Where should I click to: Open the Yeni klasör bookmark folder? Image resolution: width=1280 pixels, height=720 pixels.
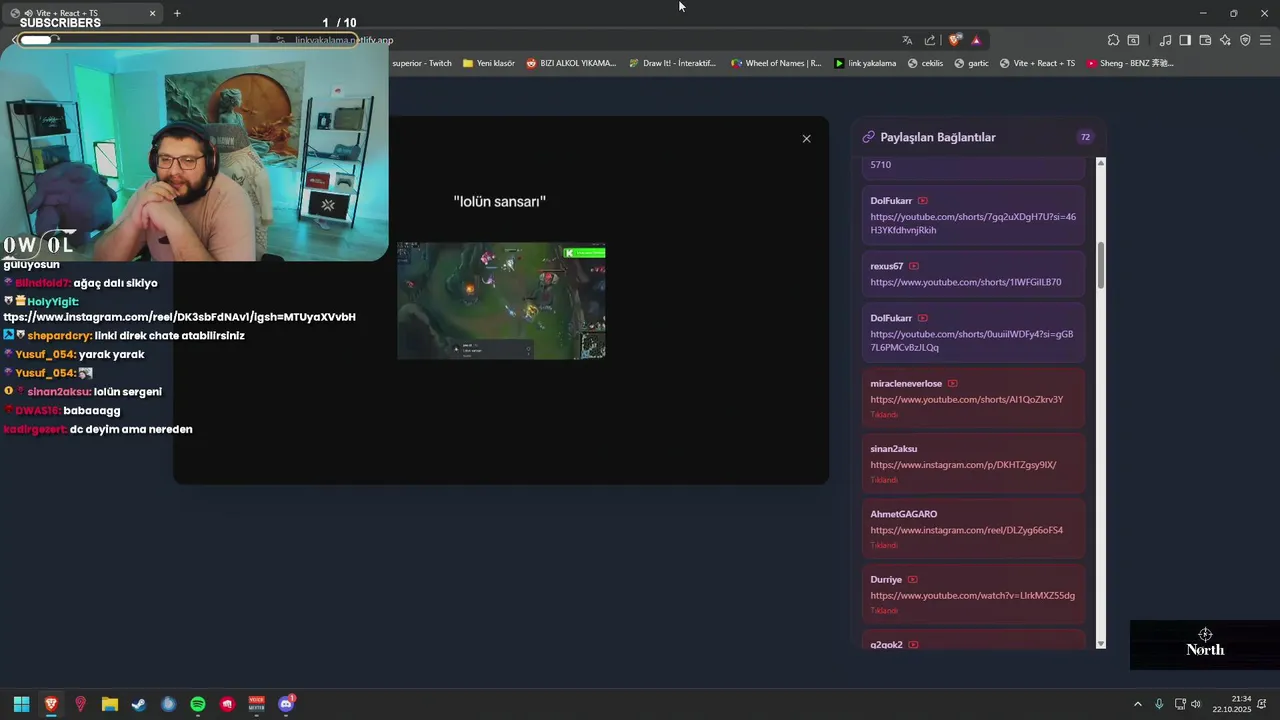[489, 63]
